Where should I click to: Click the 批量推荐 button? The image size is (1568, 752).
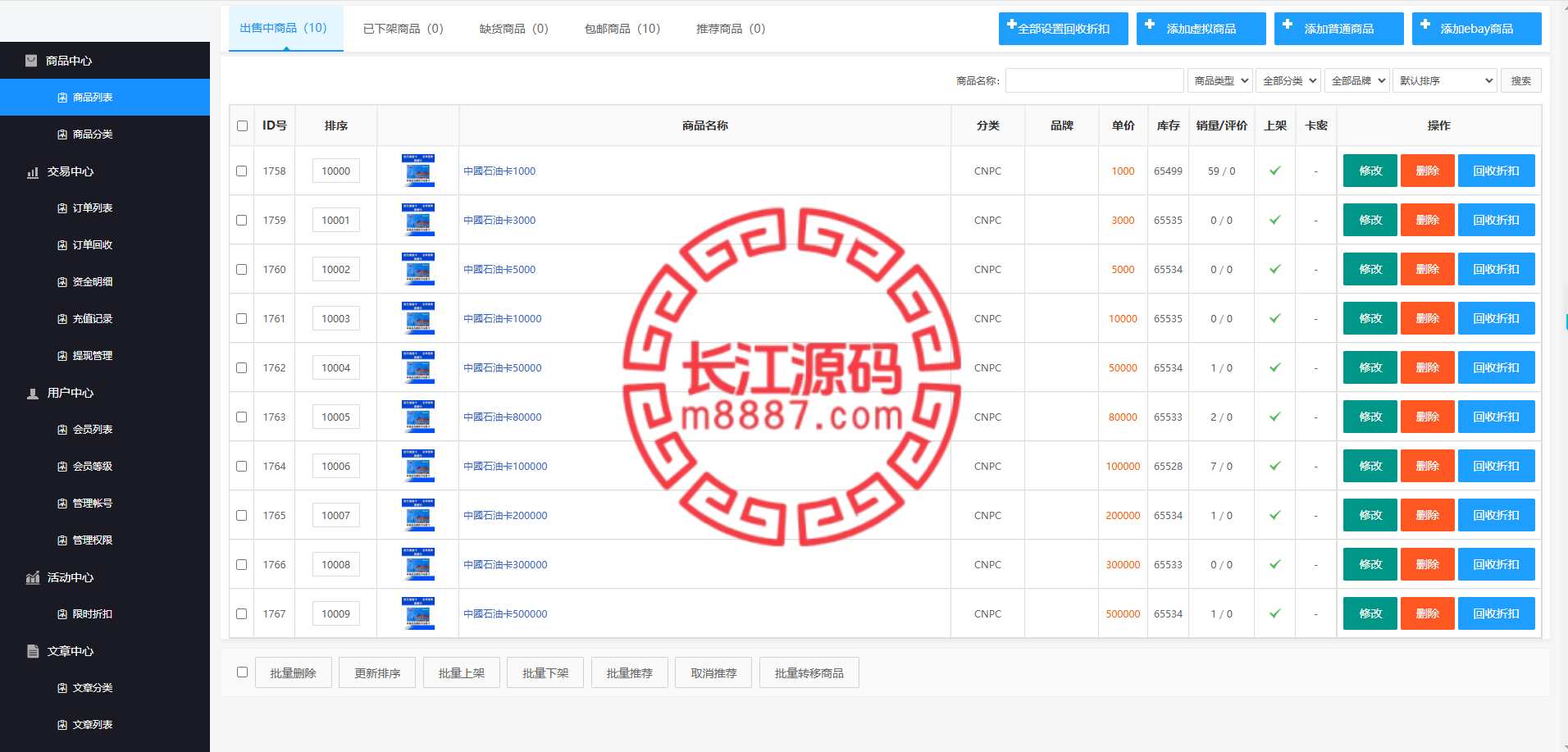click(x=630, y=672)
